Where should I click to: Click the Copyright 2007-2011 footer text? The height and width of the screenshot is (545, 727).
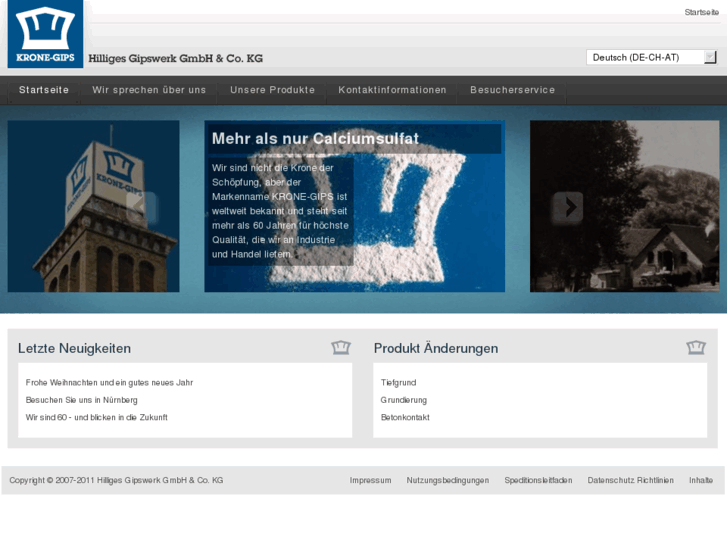click(116, 481)
